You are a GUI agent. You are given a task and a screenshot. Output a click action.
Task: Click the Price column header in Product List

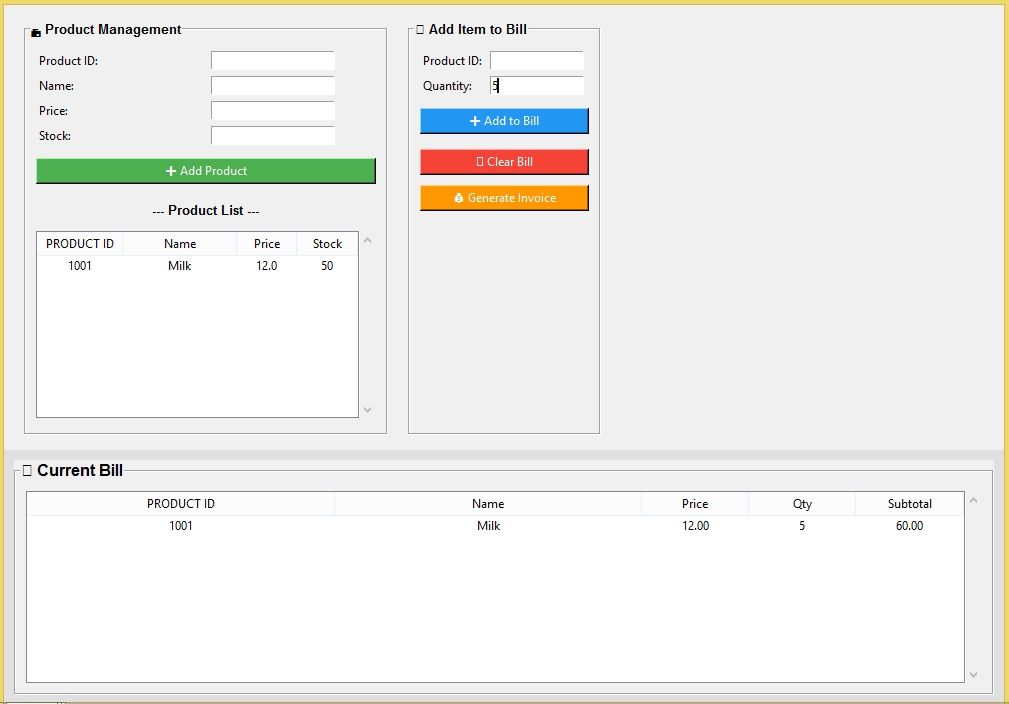click(267, 244)
